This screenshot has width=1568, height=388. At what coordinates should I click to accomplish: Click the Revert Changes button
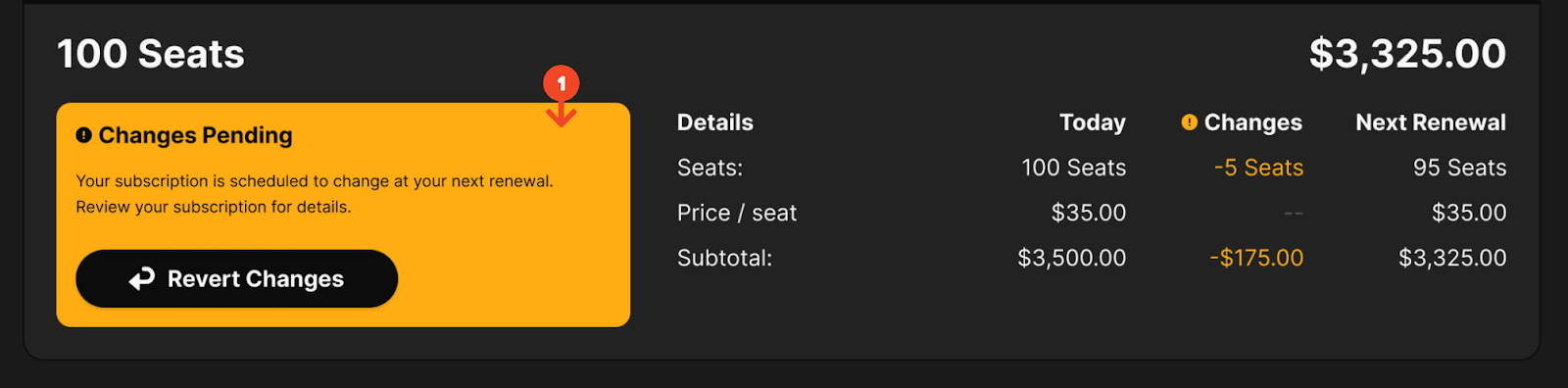(236, 279)
